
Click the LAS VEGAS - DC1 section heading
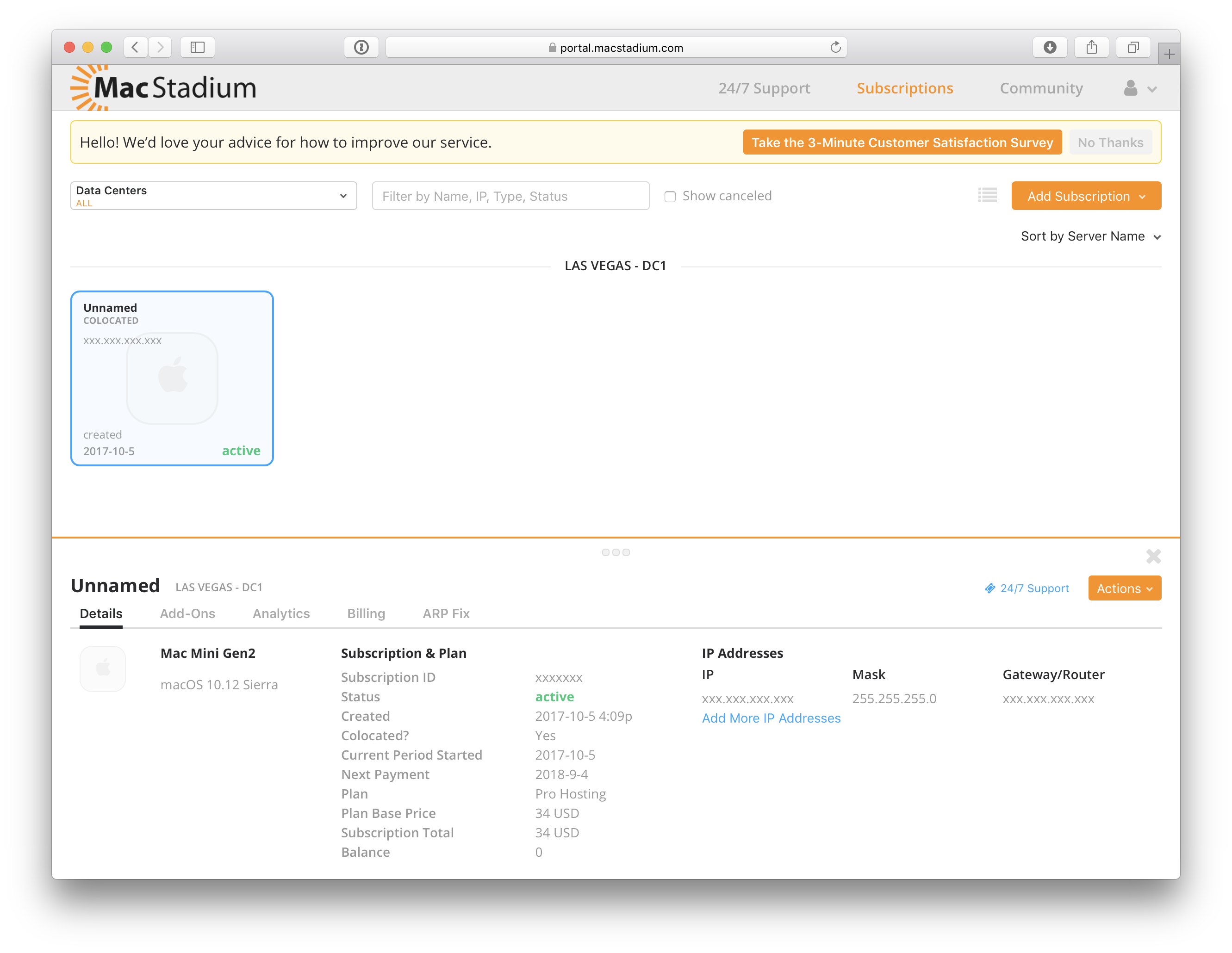[x=616, y=266]
